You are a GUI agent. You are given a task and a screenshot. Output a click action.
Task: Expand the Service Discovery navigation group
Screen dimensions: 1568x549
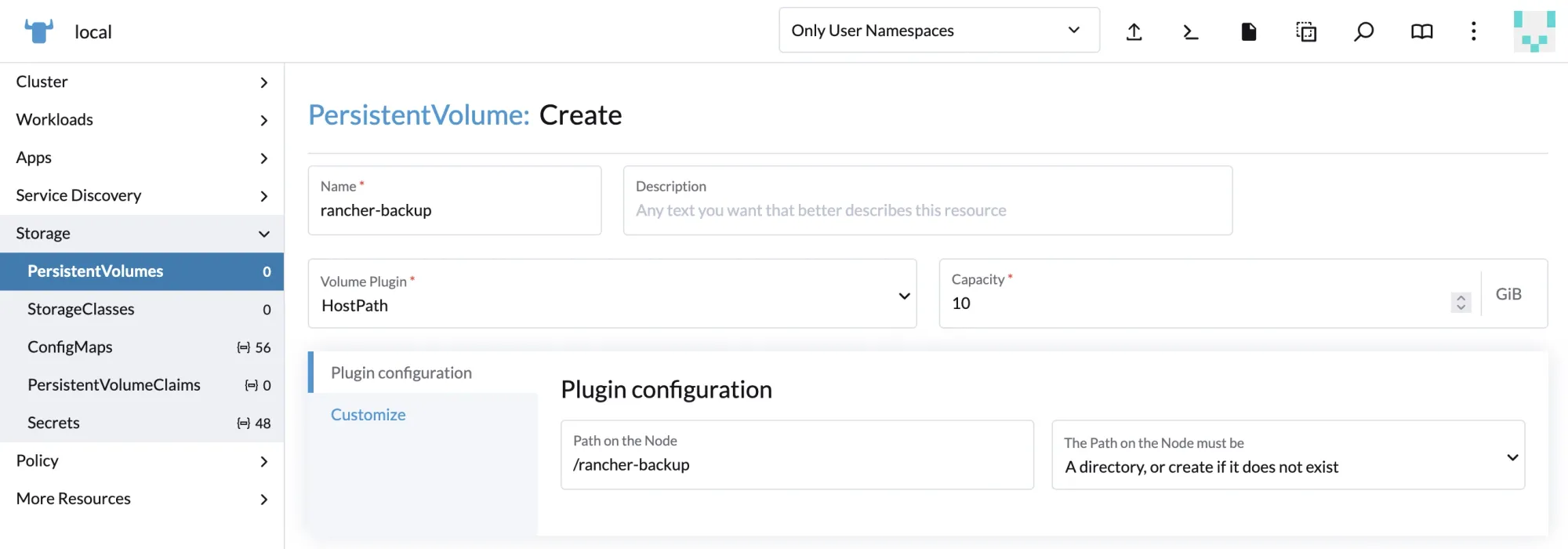[x=142, y=195]
